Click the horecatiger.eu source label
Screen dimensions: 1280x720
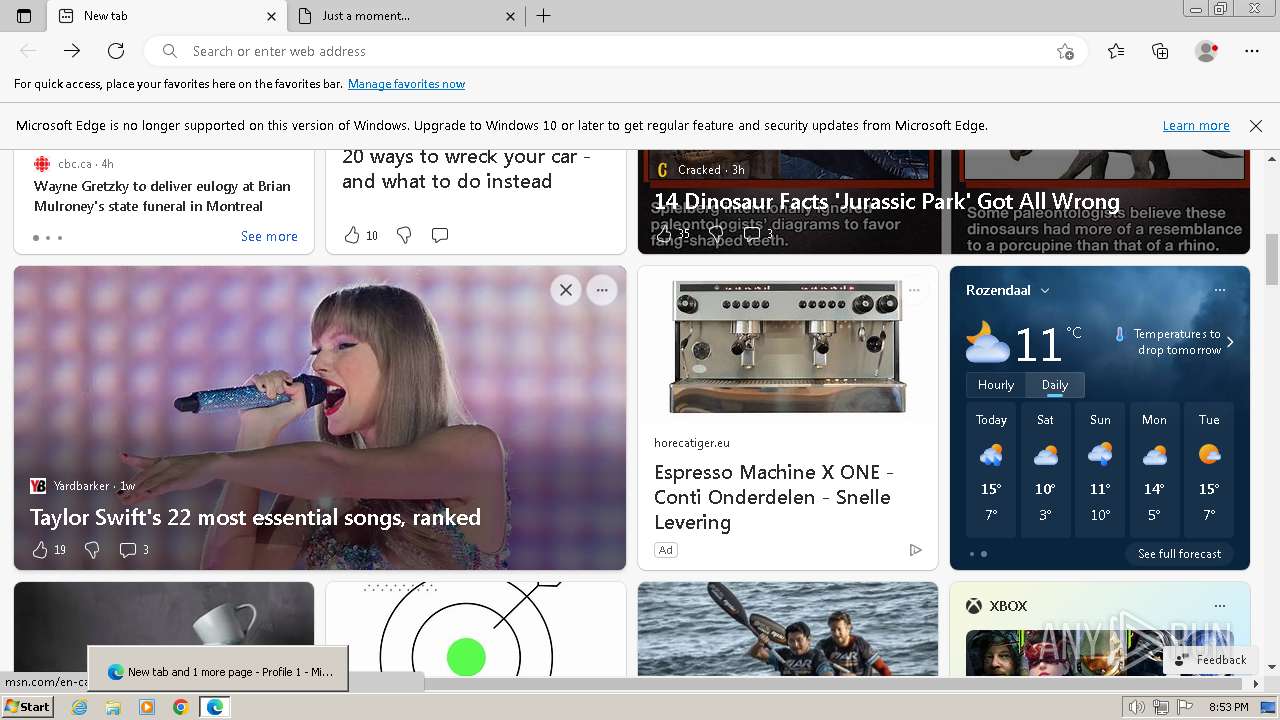pos(692,443)
